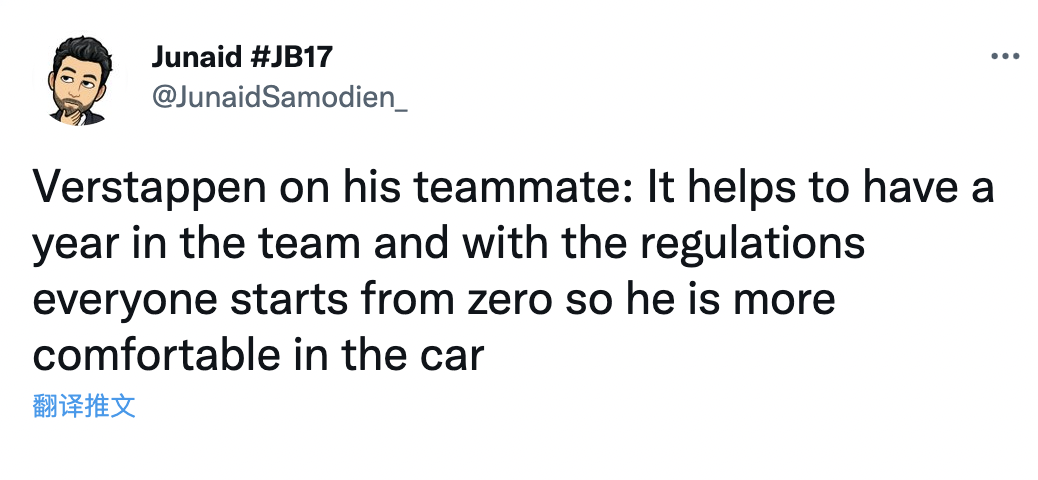The image size is (1038, 480).
Task: Click the word "car" ending the tweet
Action: click(x=452, y=356)
